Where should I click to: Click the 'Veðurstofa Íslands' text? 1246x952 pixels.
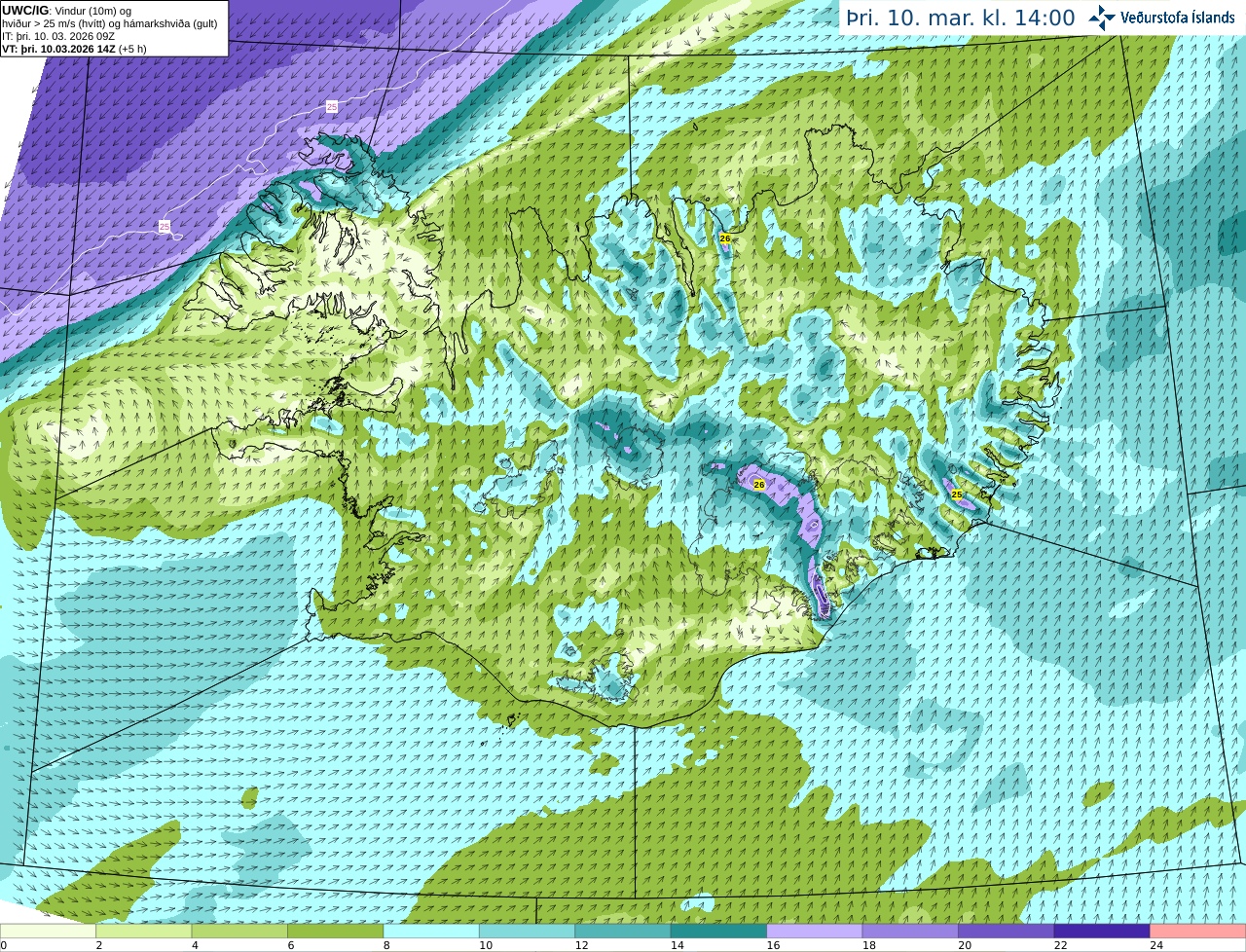[1178, 18]
